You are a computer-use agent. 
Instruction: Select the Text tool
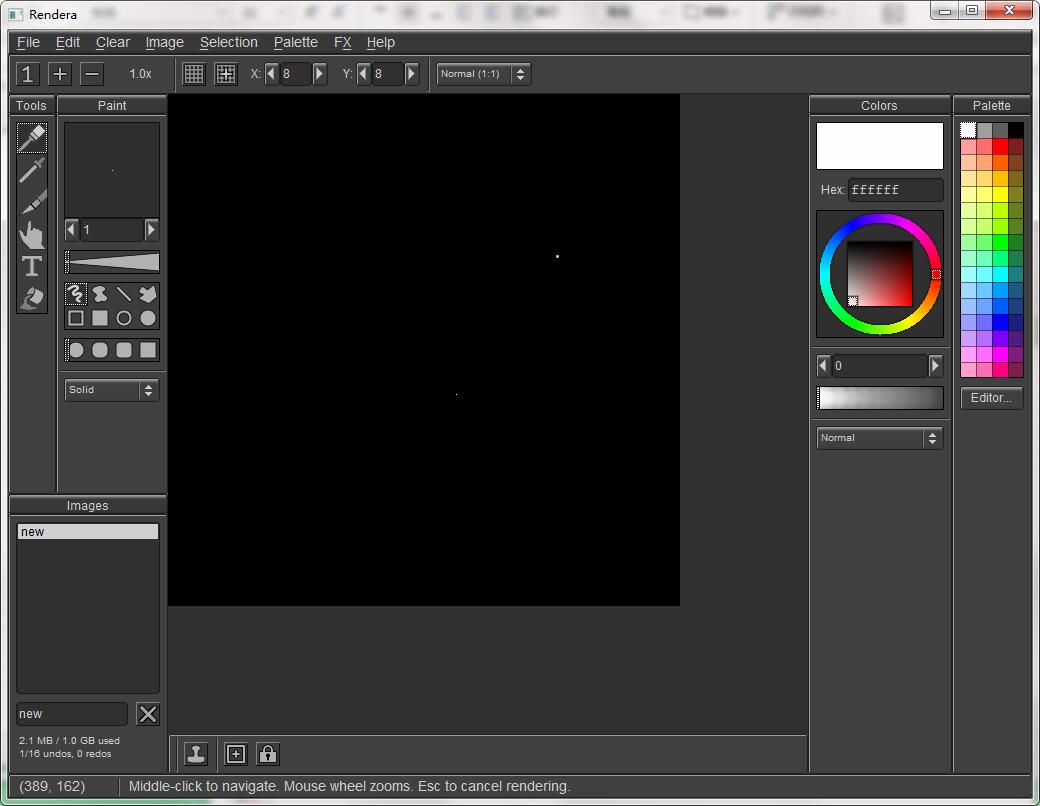point(32,266)
